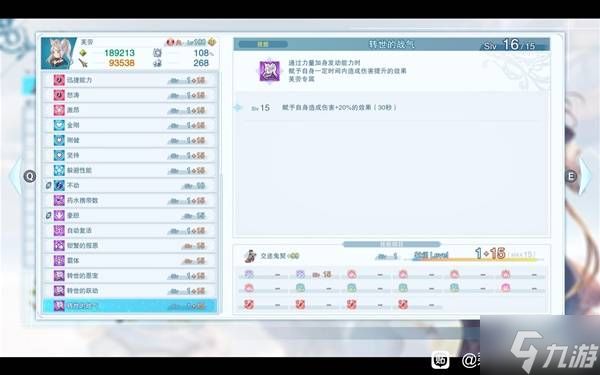Image resolution: width=600 pixels, height=375 pixels.
Task: Click the 1+15 skill level value
Action: [x=490, y=253]
